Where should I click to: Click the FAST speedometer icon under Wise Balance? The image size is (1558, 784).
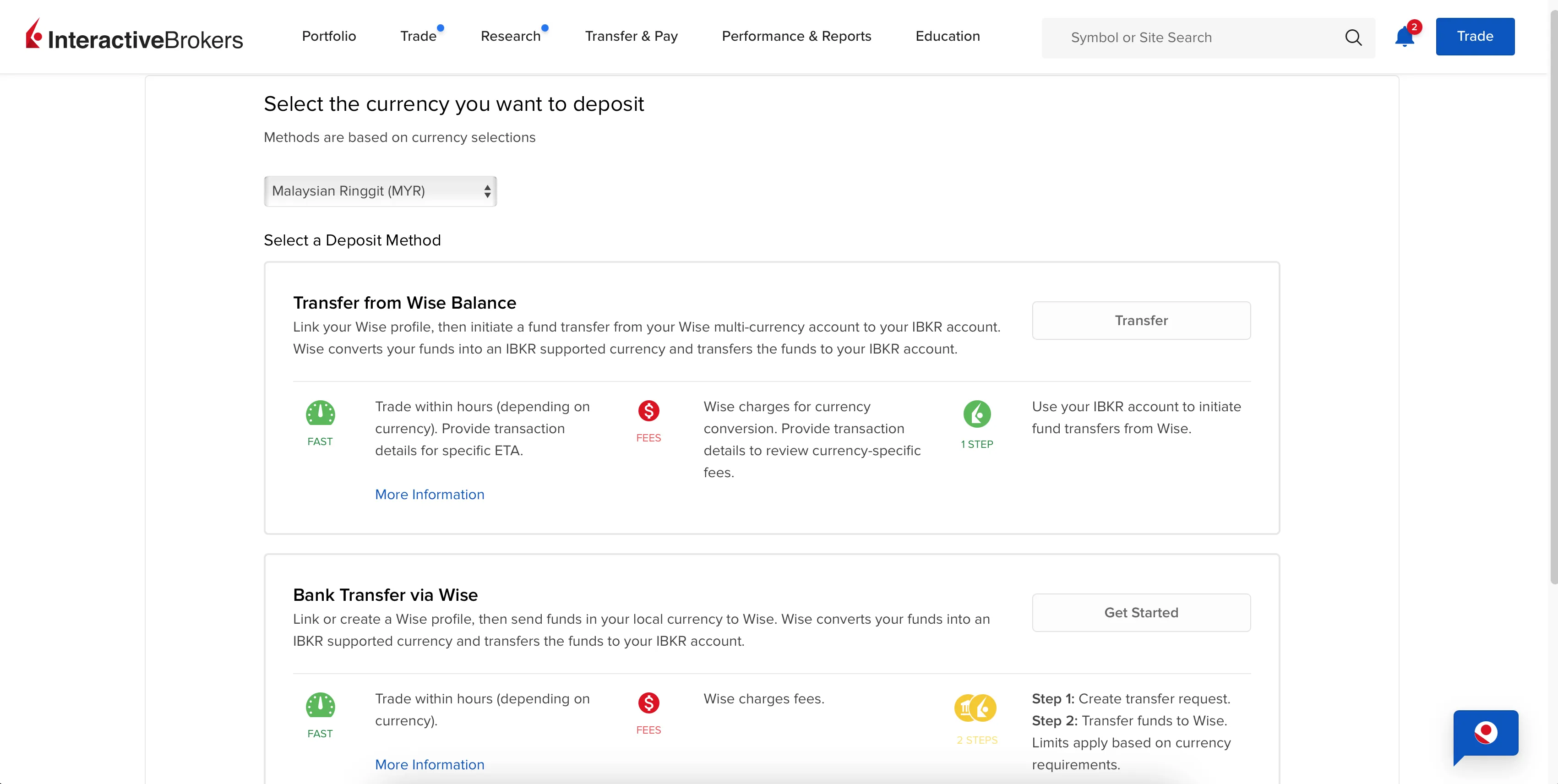[x=320, y=414]
